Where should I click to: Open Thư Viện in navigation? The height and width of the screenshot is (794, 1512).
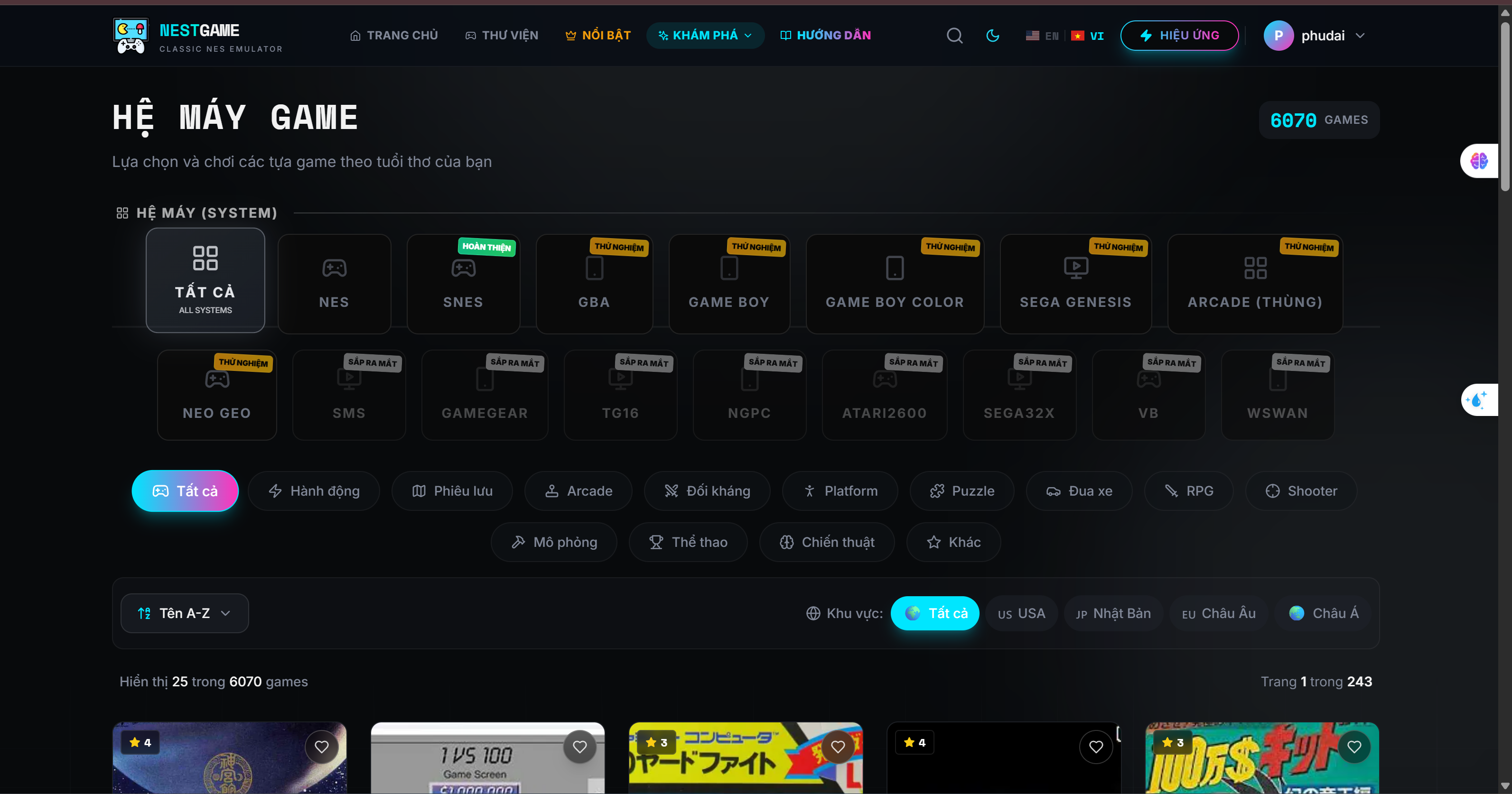point(502,36)
